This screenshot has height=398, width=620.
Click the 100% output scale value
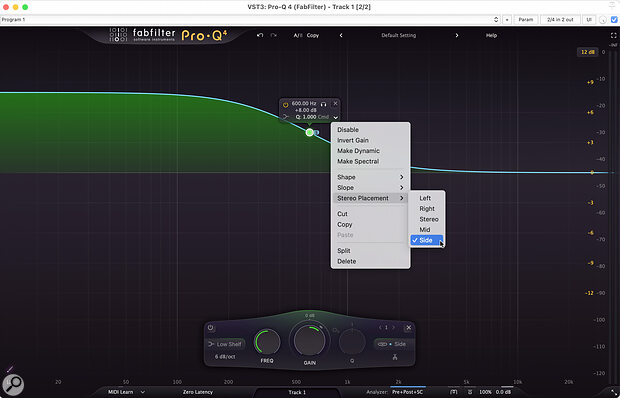(x=485, y=392)
